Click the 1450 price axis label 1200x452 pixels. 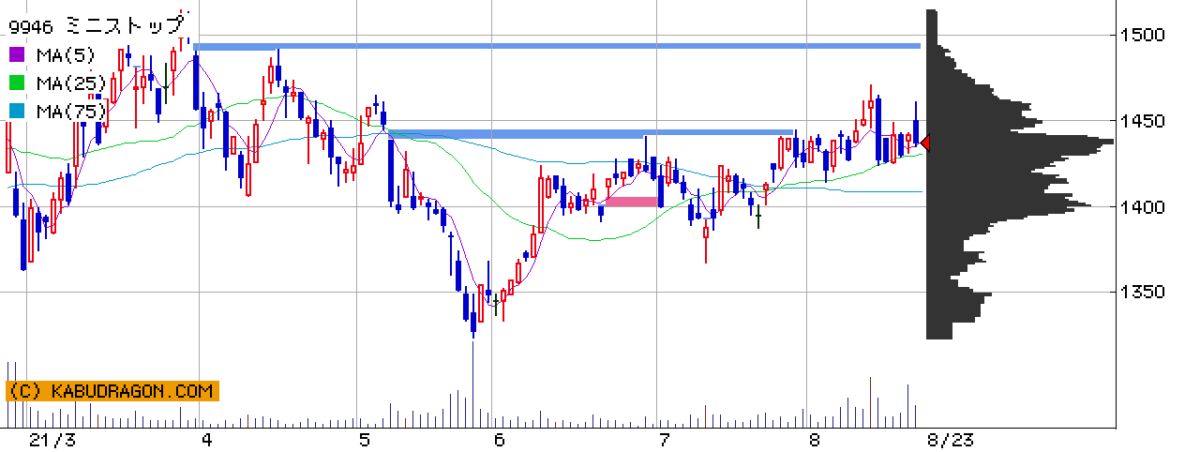click(1142, 121)
